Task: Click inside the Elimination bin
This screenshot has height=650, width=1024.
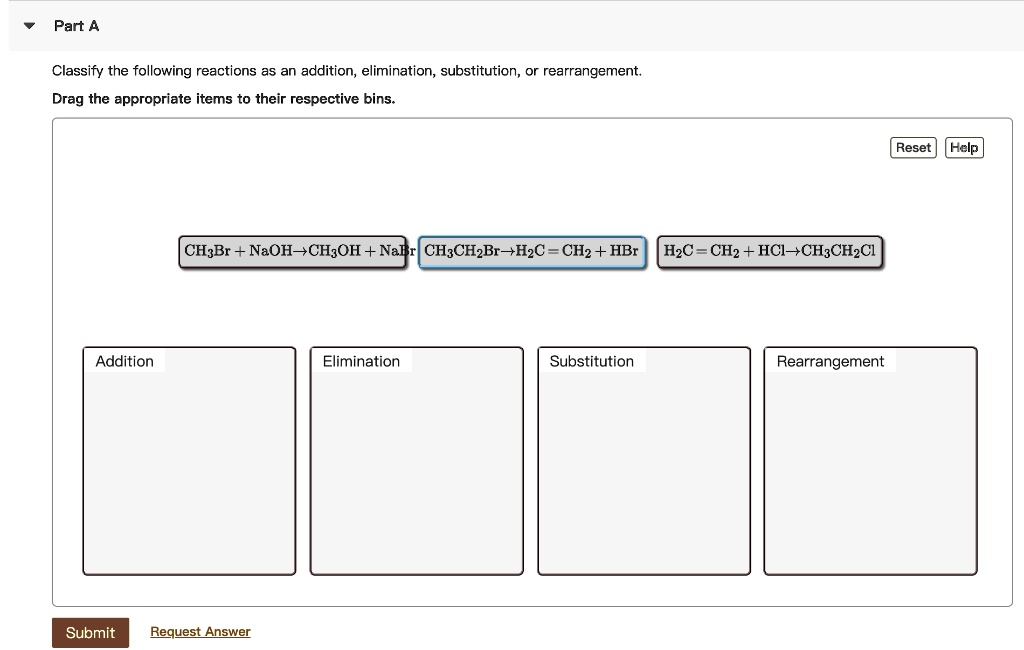Action: pos(416,470)
